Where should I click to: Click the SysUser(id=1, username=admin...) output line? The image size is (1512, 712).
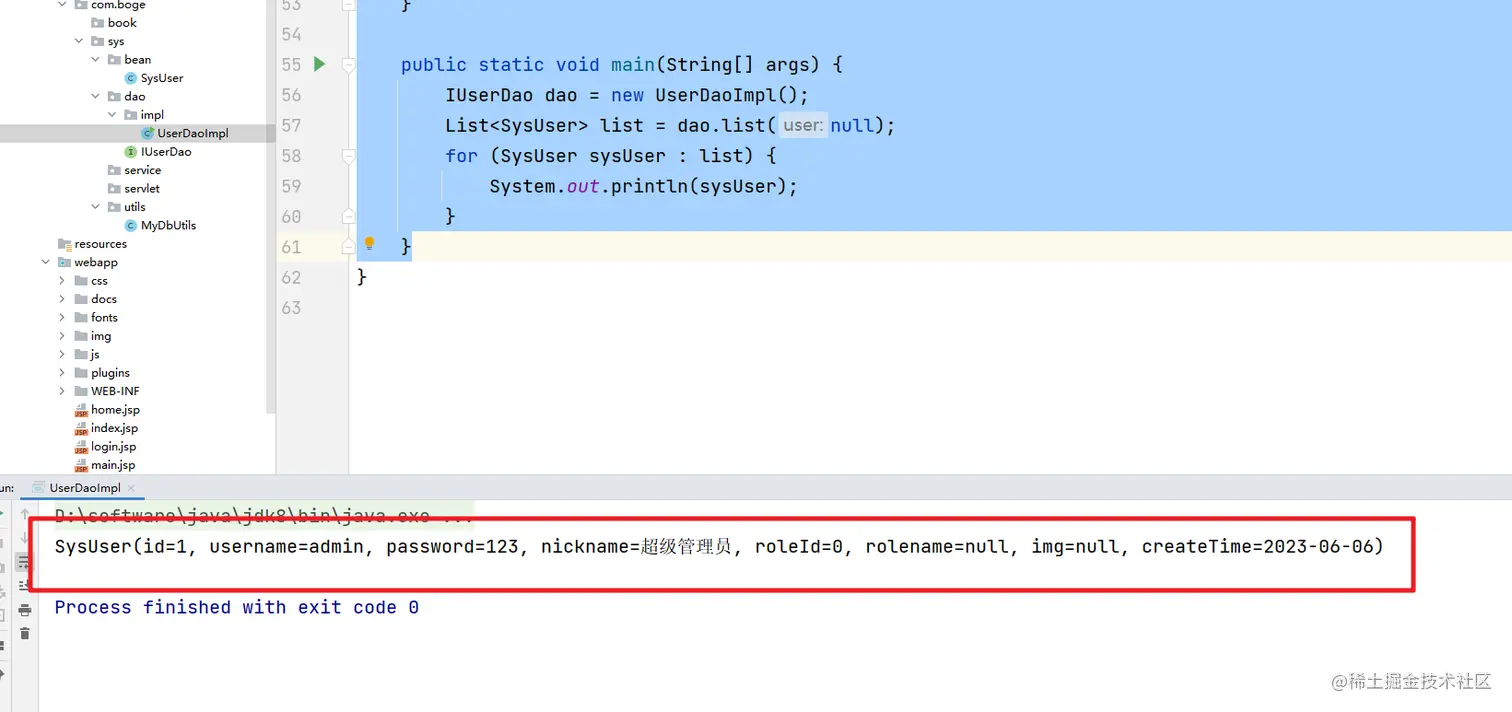pyautogui.click(x=719, y=546)
